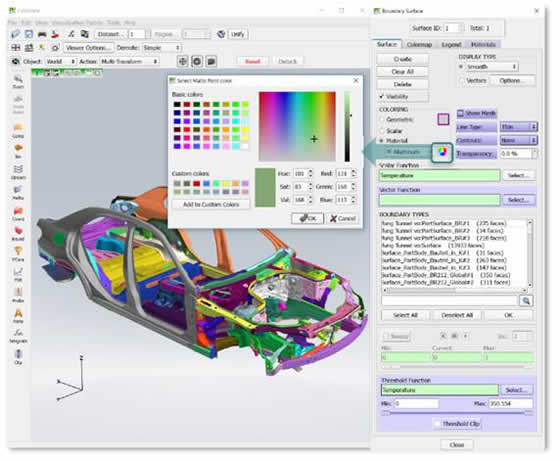The width and height of the screenshot is (560, 461).
Task: Open the material color wheel picker
Action: tap(442, 153)
